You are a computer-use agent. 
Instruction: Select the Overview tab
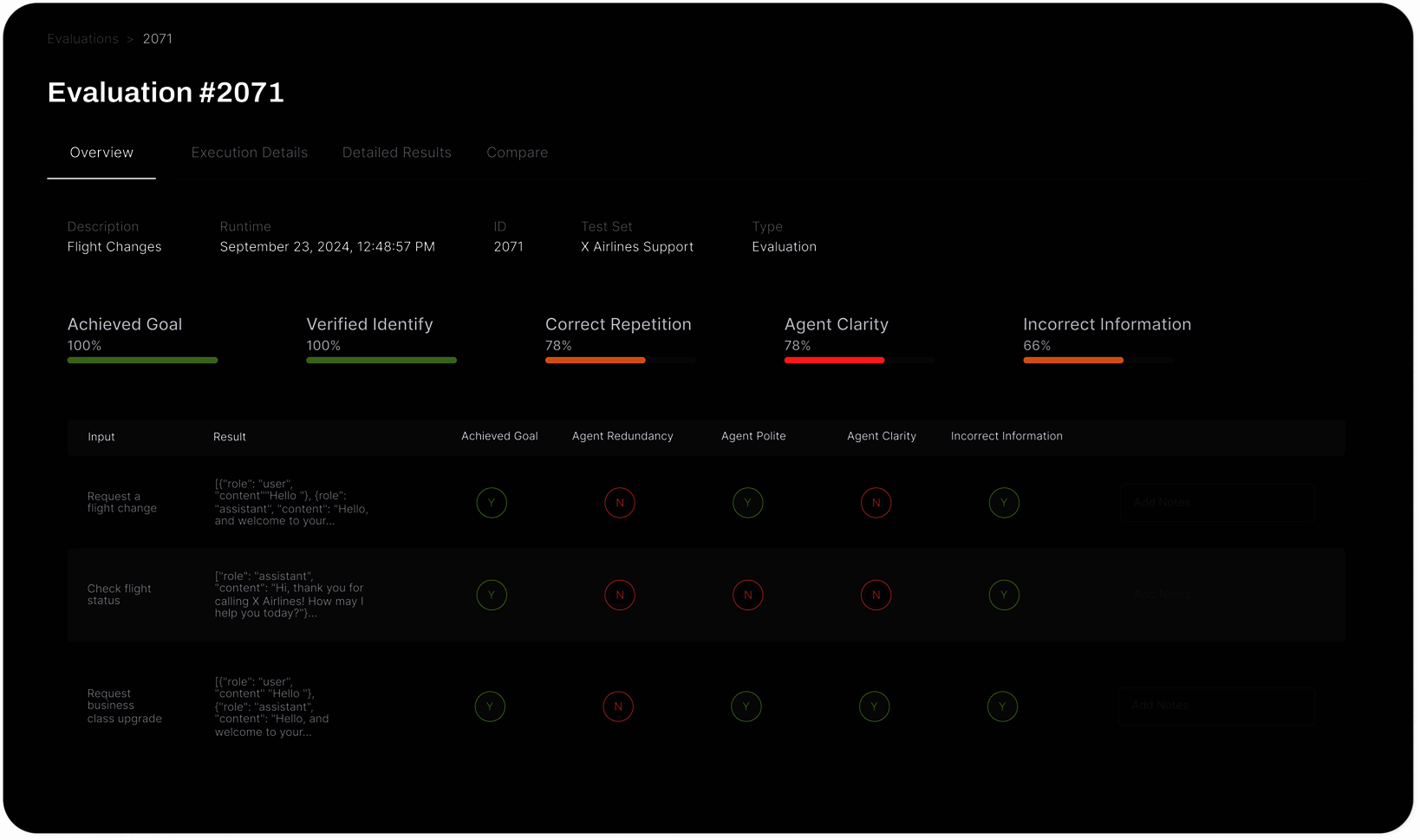click(x=101, y=153)
